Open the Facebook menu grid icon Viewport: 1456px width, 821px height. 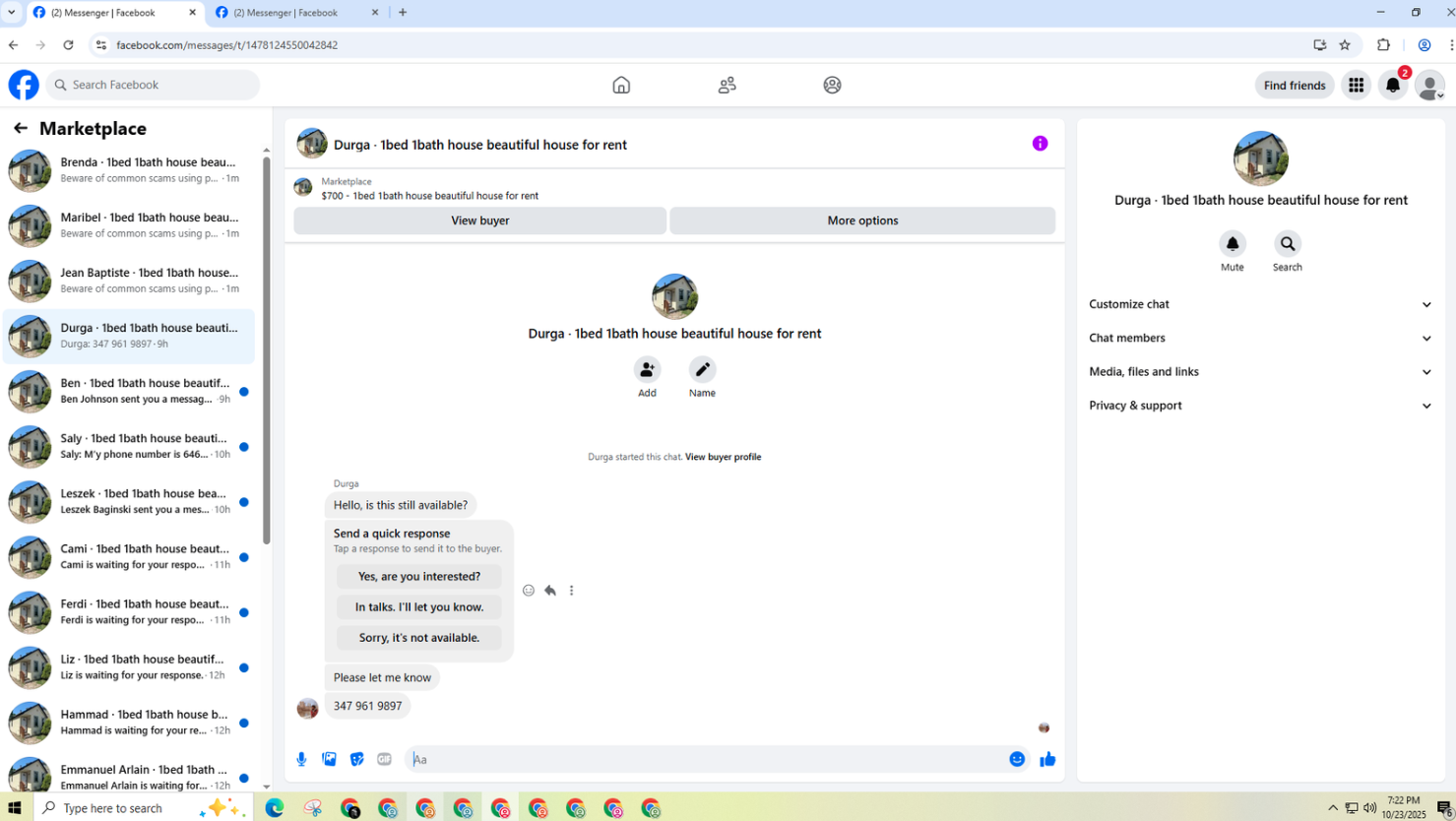[1357, 86]
